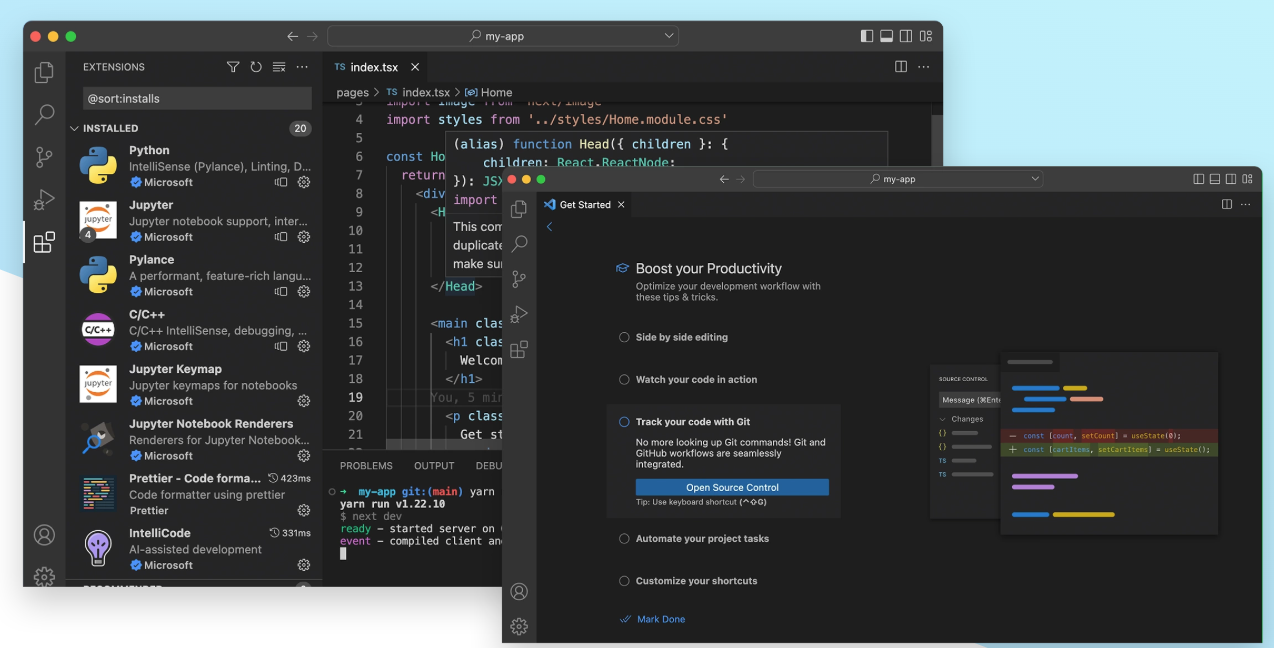The width and height of the screenshot is (1274, 648).
Task: Toggle primary sidebar in front window title bar
Action: tap(1199, 179)
